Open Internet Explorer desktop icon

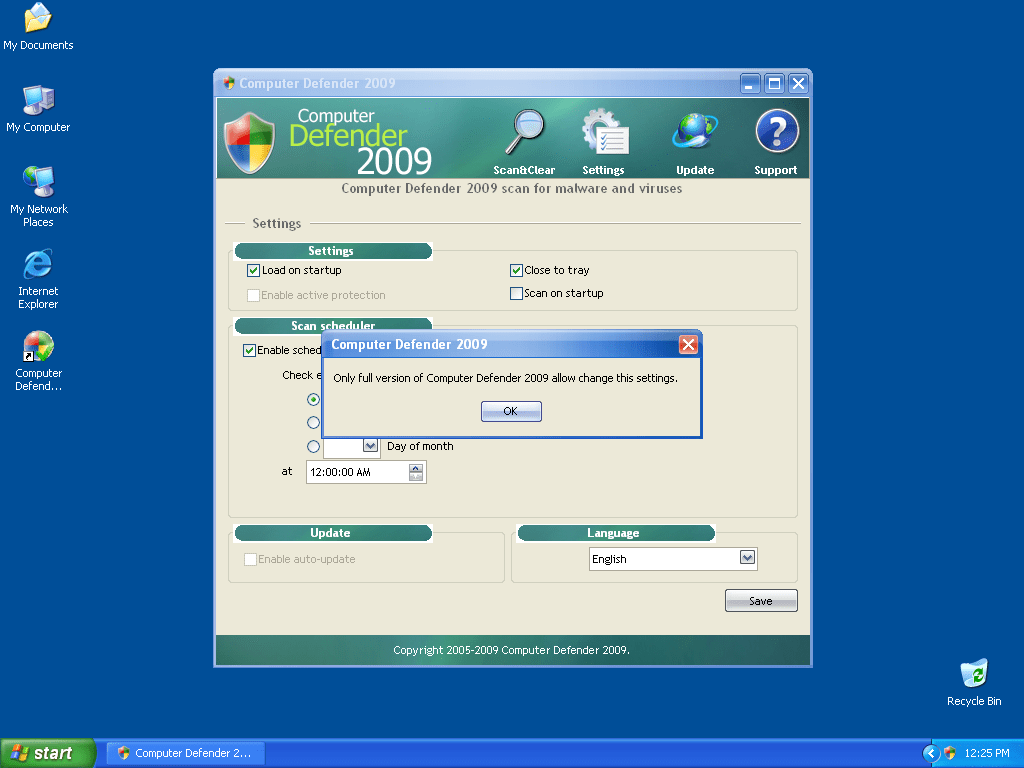38,266
